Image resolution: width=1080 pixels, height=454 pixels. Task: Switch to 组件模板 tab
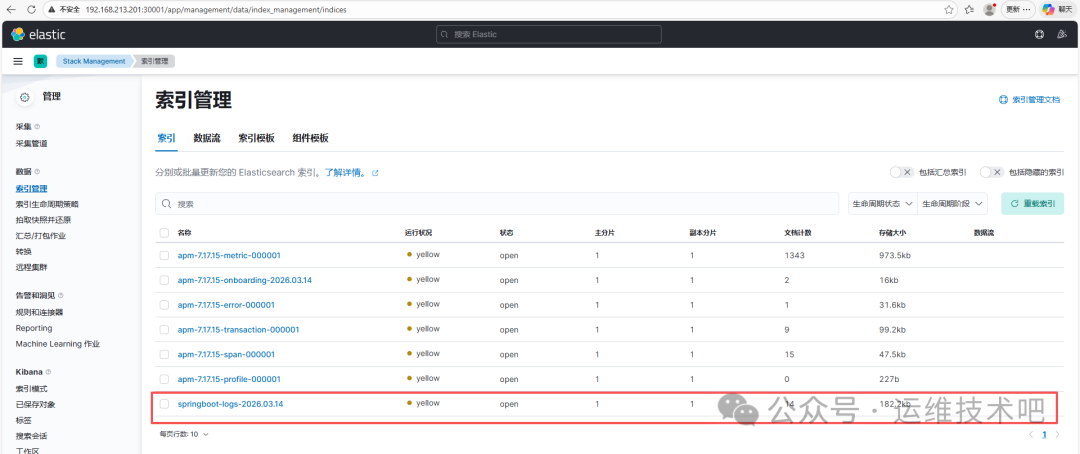tap(311, 138)
